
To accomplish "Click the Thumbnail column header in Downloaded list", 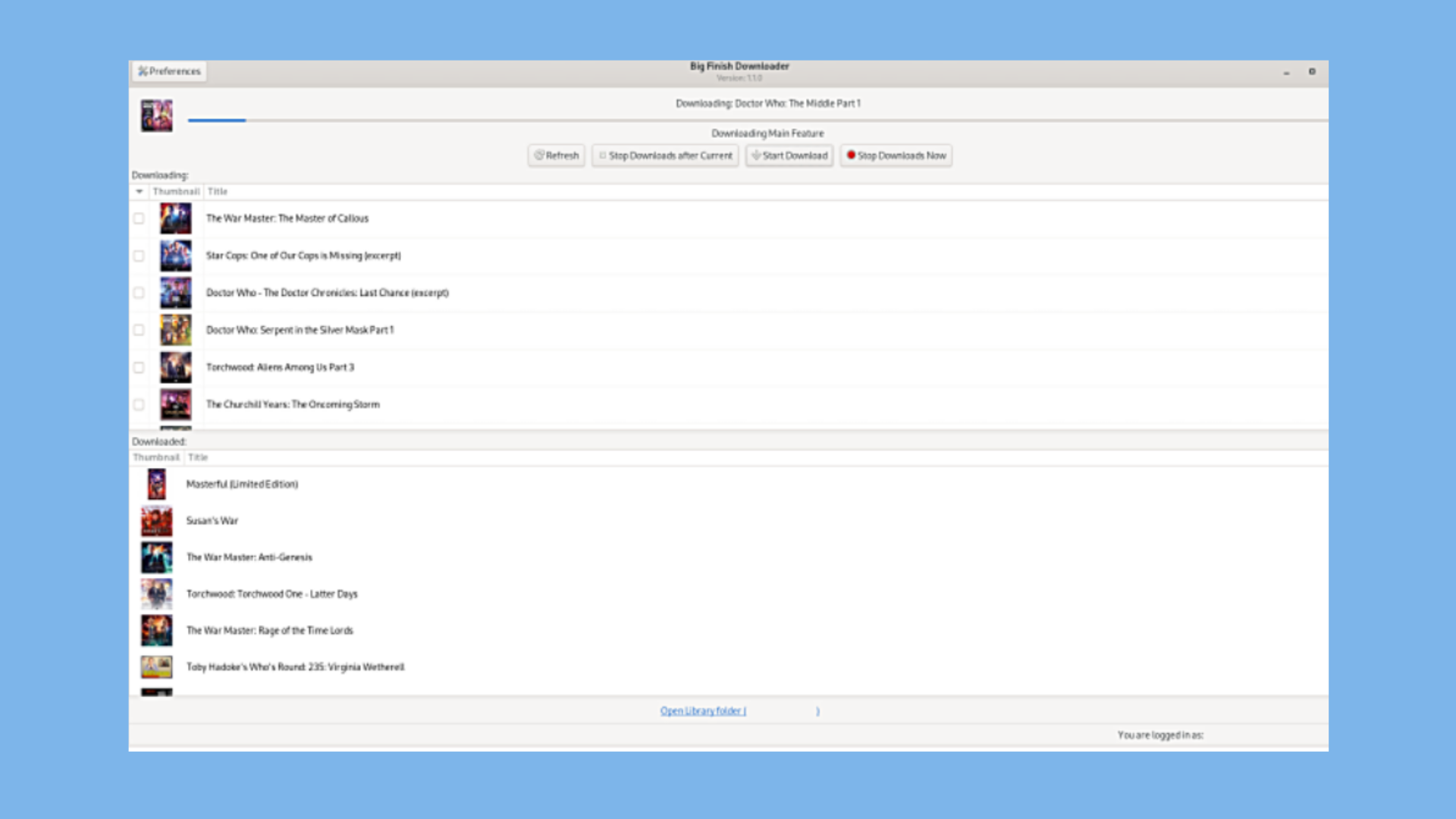I will [156, 457].
